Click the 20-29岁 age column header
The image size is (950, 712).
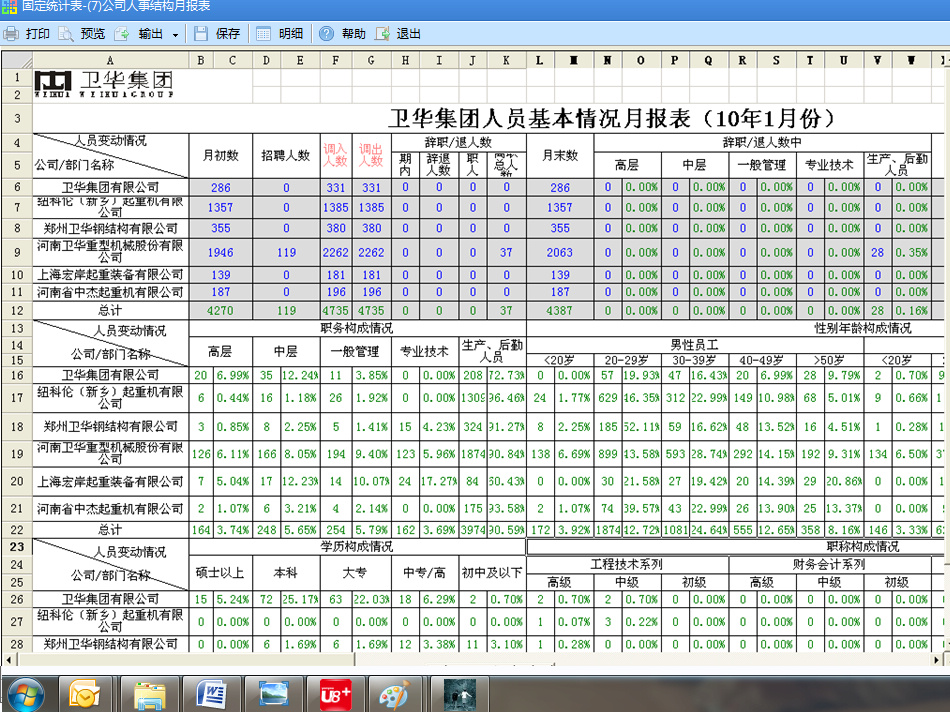tap(627, 360)
